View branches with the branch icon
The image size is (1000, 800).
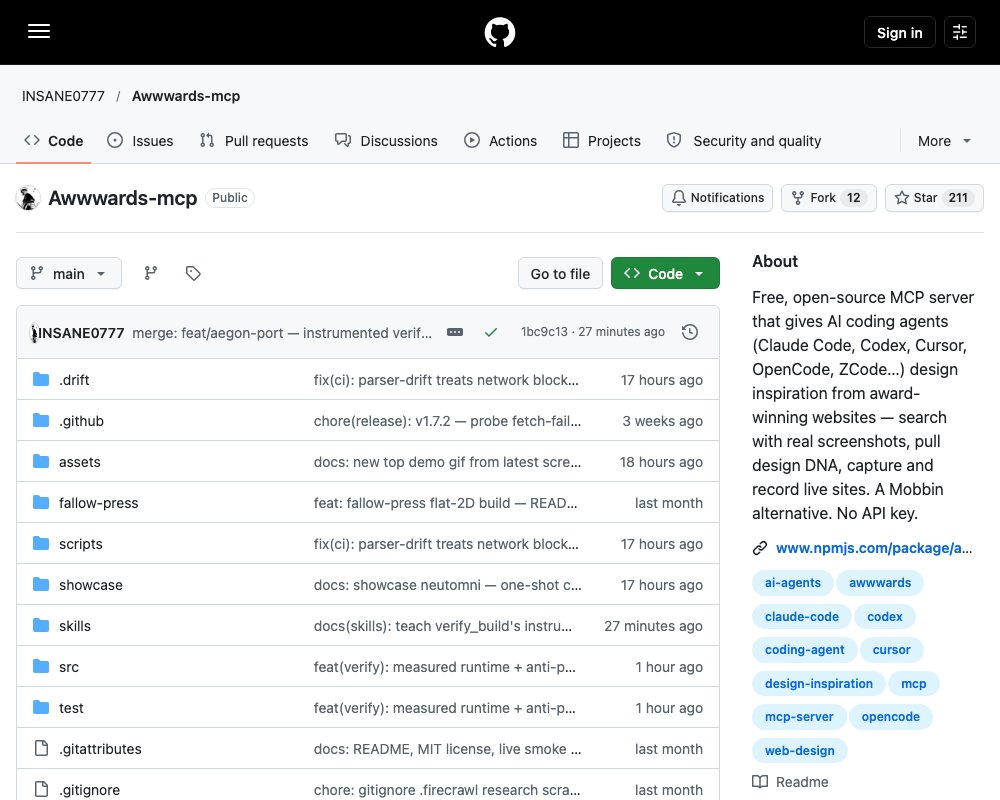(151, 273)
